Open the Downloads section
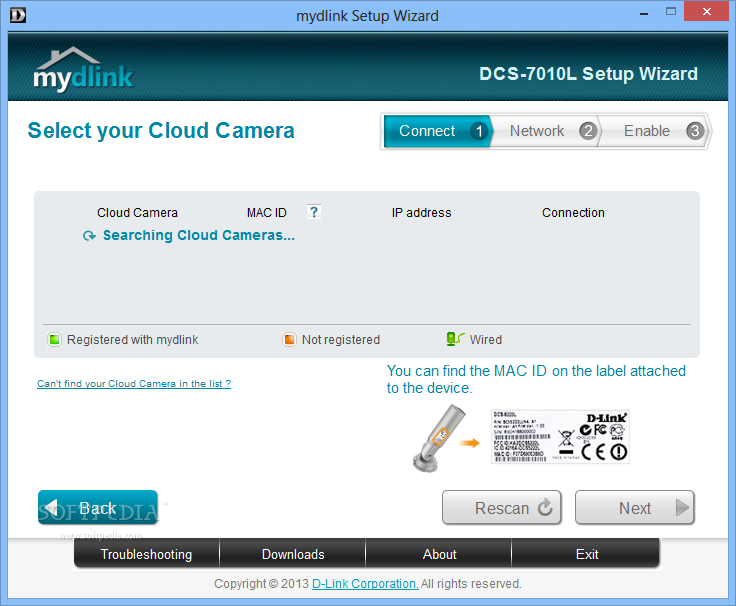This screenshot has width=736, height=606. pos(293,554)
